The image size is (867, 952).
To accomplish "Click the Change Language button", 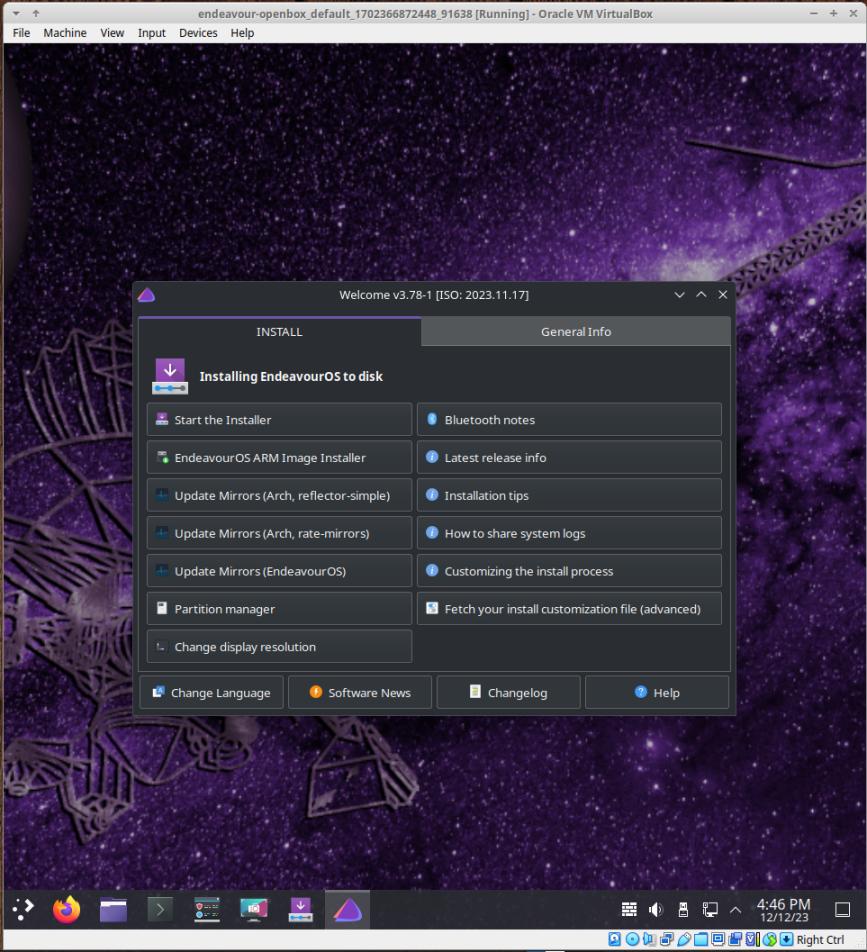I will [211, 692].
